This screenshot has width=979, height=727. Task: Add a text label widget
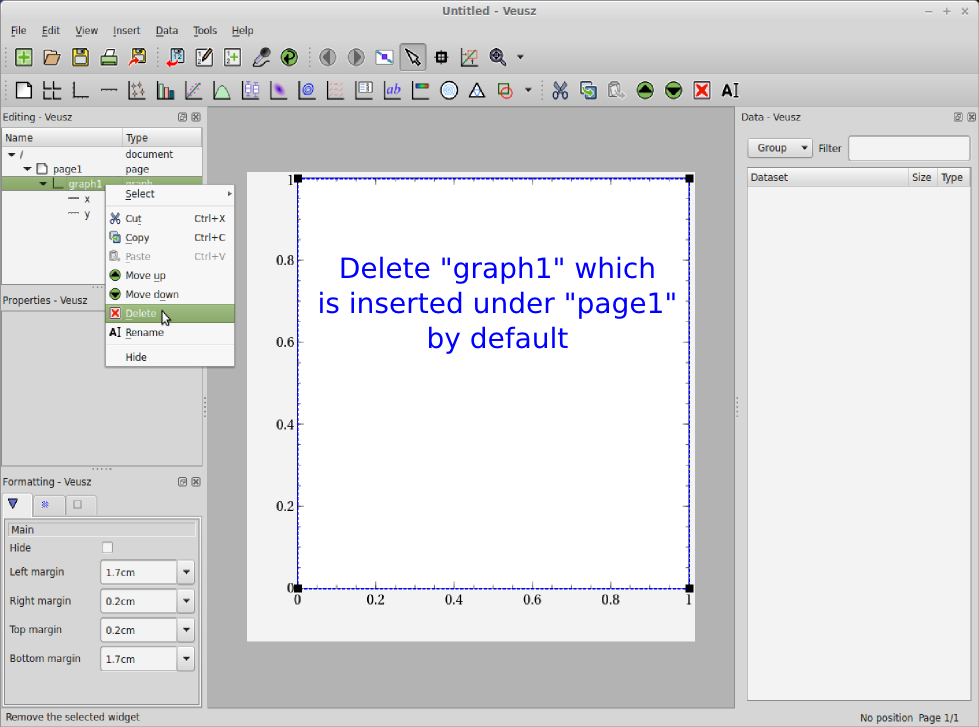coord(393,91)
